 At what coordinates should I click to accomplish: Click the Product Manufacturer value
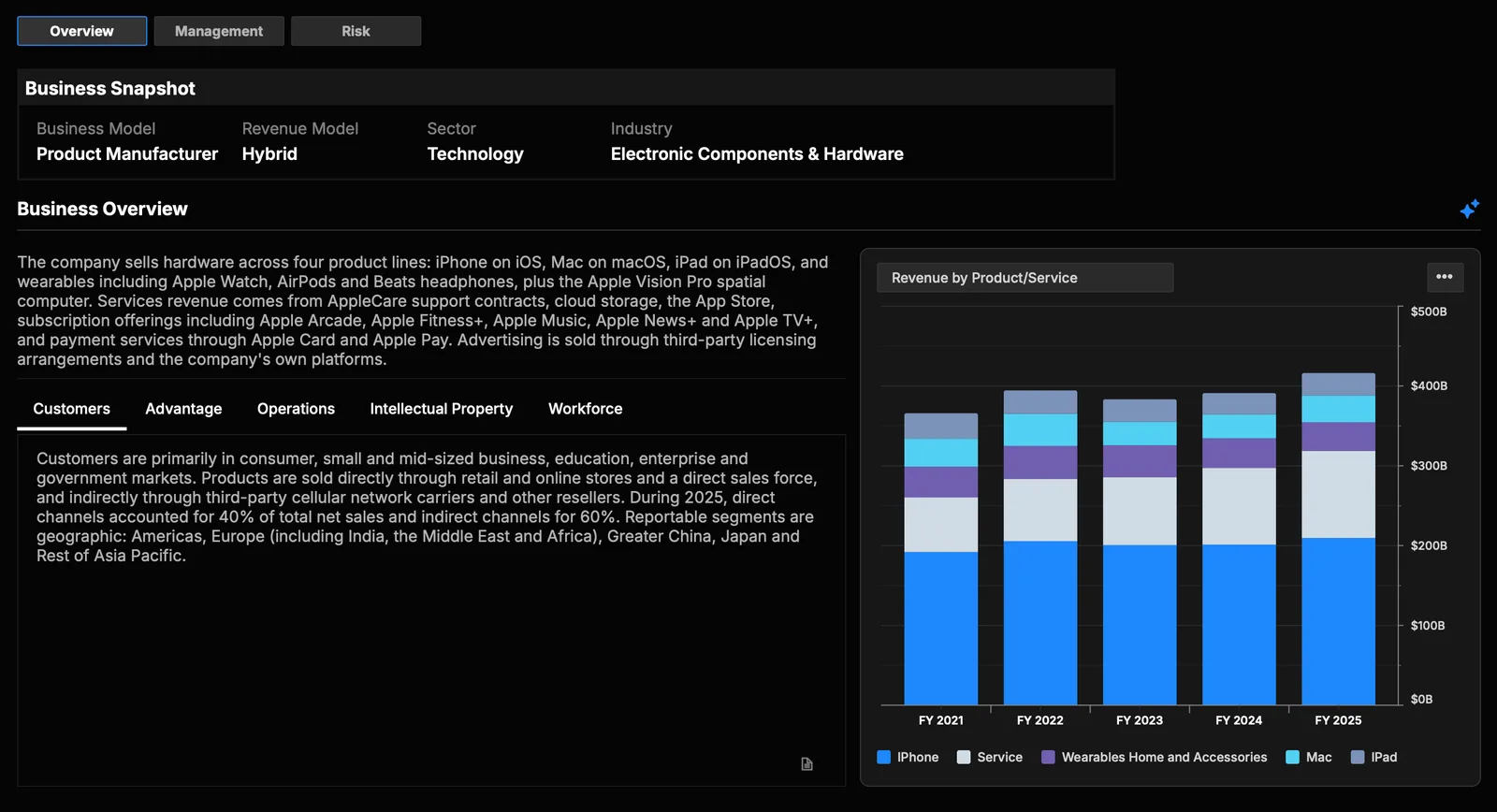pyautogui.click(x=127, y=153)
